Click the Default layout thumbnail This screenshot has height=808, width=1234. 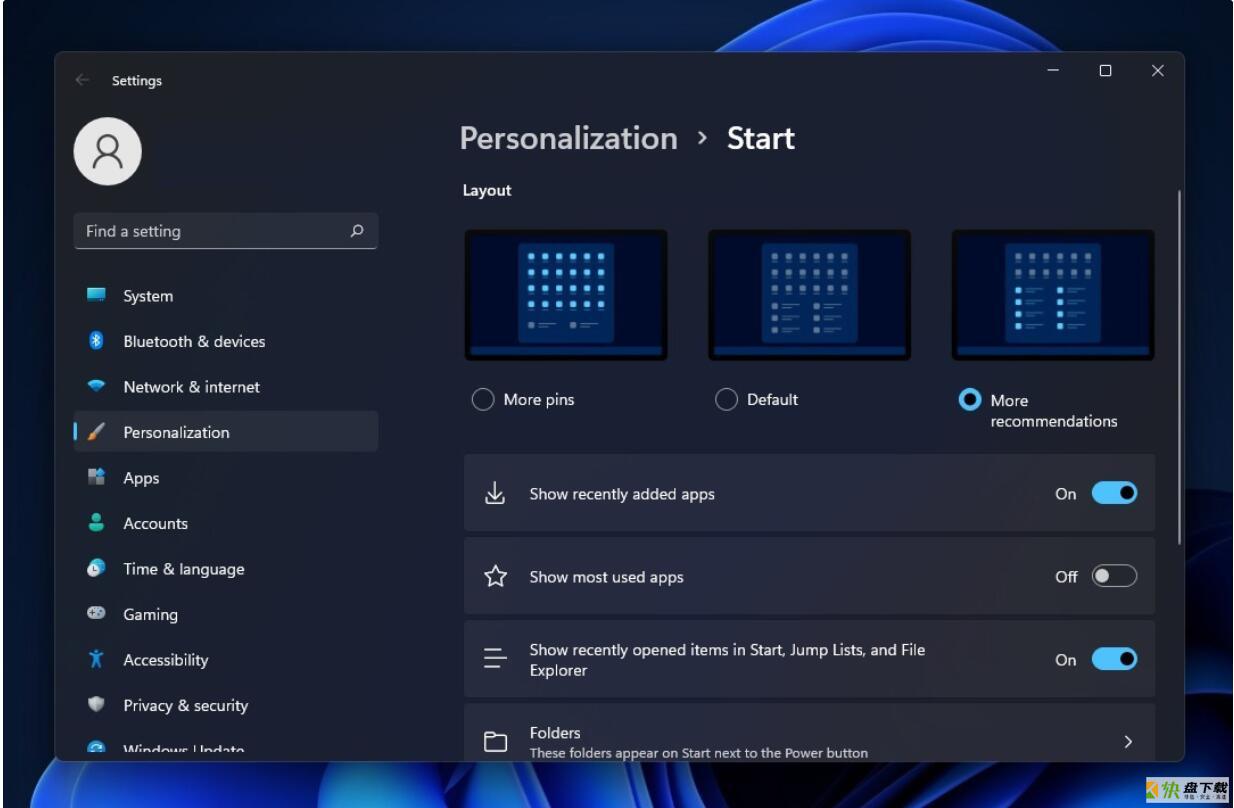coord(809,295)
